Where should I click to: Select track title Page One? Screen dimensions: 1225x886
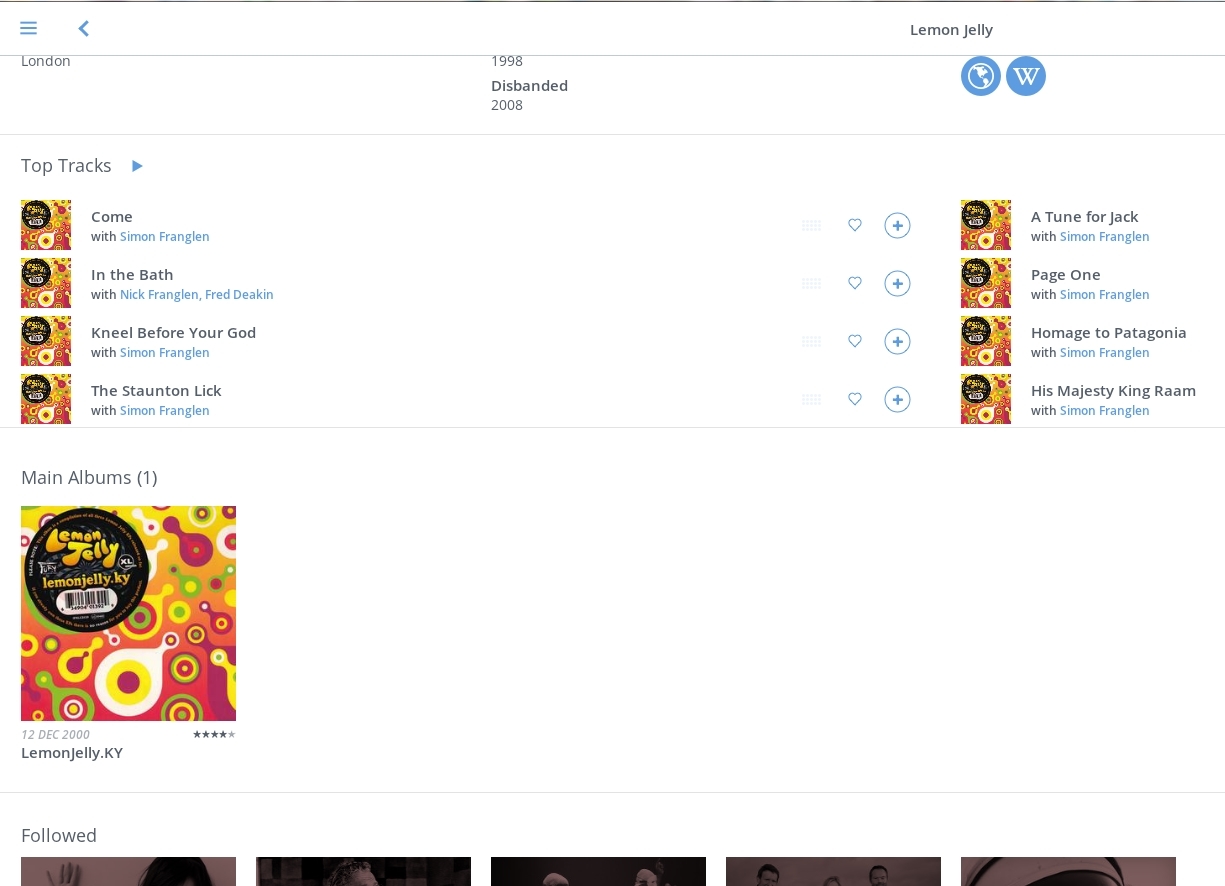pyautogui.click(x=1066, y=275)
